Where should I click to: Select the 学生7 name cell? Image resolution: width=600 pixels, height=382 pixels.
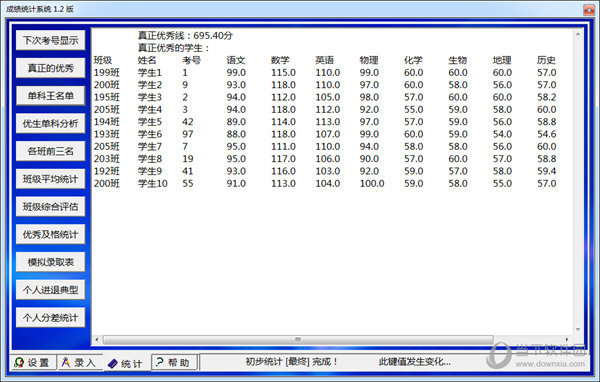click(150, 146)
